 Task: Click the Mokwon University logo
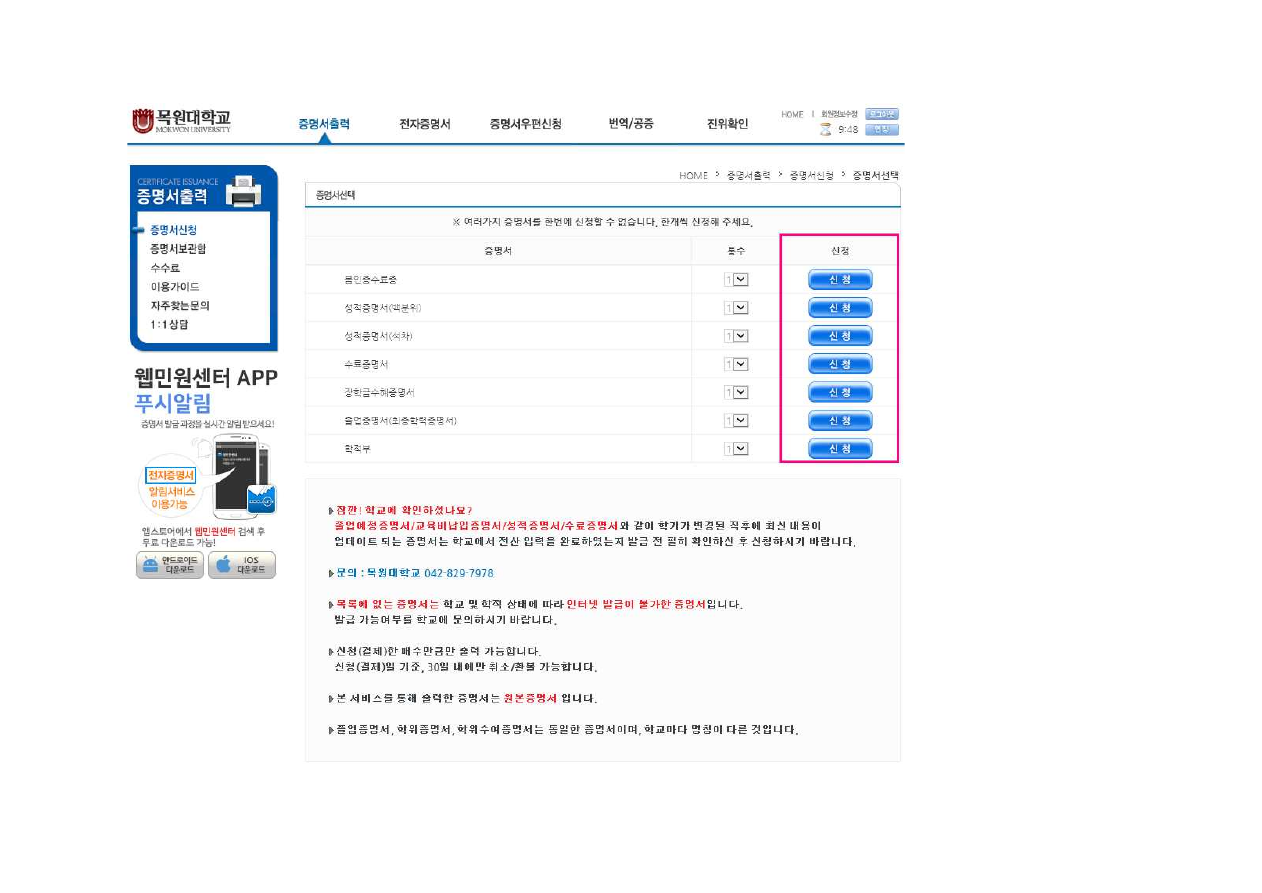(182, 121)
